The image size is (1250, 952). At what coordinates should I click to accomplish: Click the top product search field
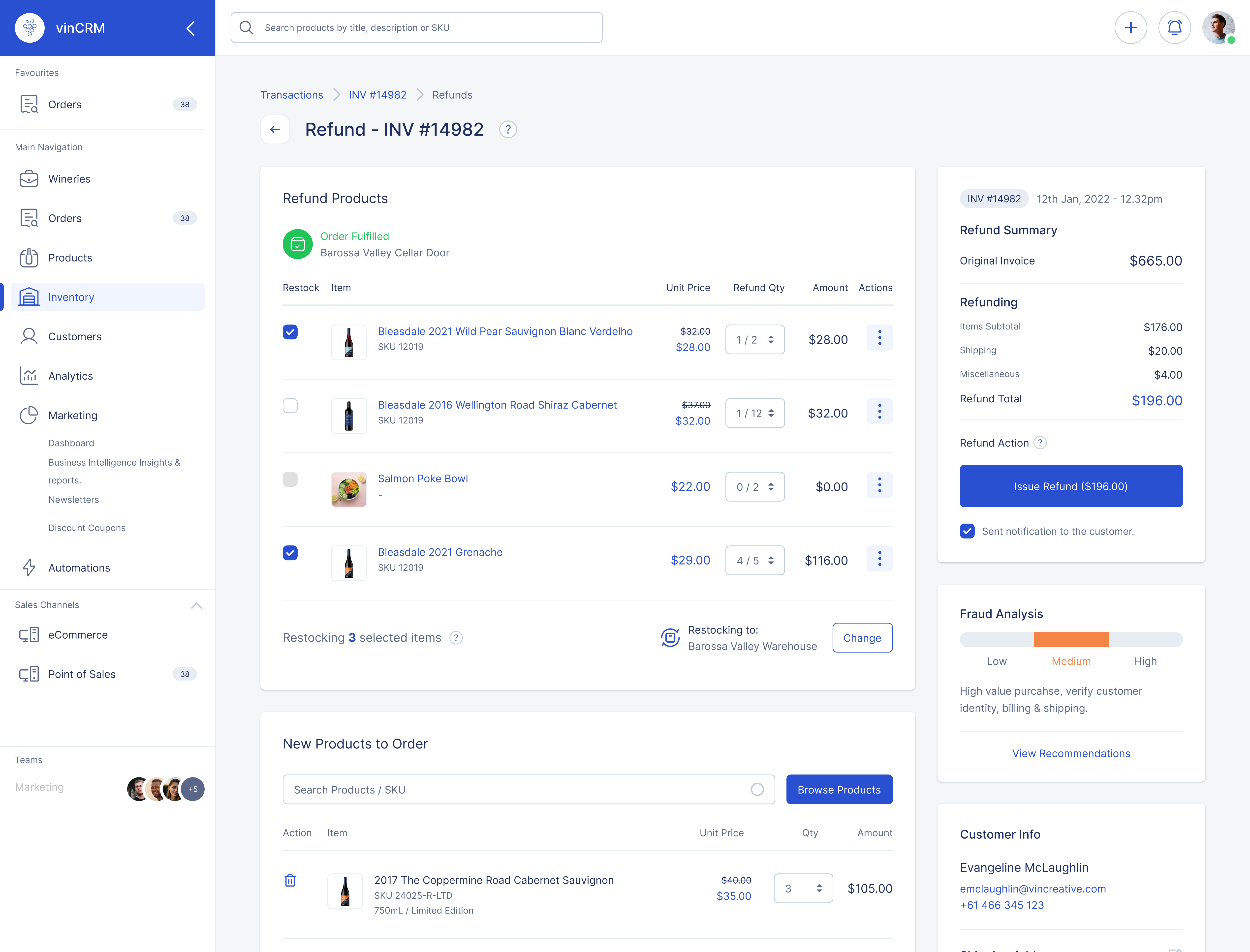416,28
